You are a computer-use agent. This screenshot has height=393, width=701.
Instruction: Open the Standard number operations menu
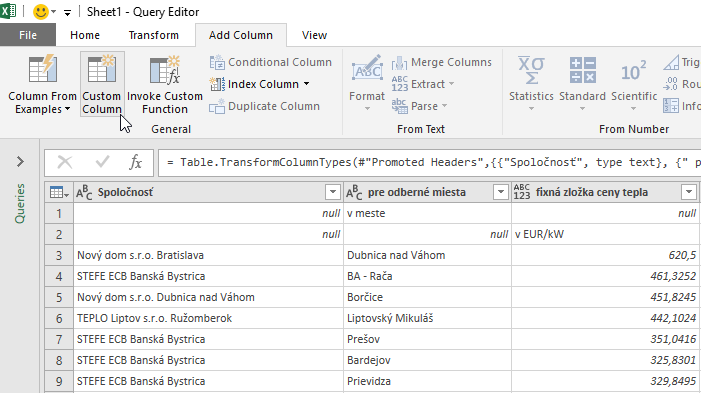(x=582, y=84)
